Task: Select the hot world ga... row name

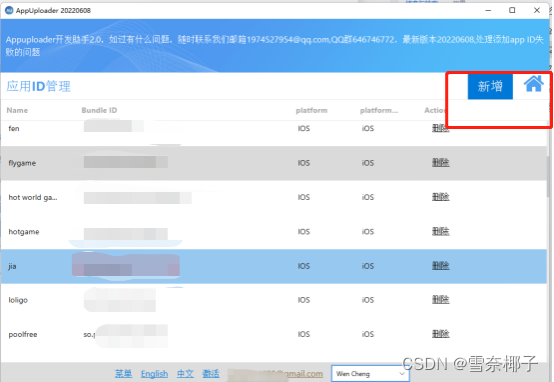Action: (x=33, y=197)
